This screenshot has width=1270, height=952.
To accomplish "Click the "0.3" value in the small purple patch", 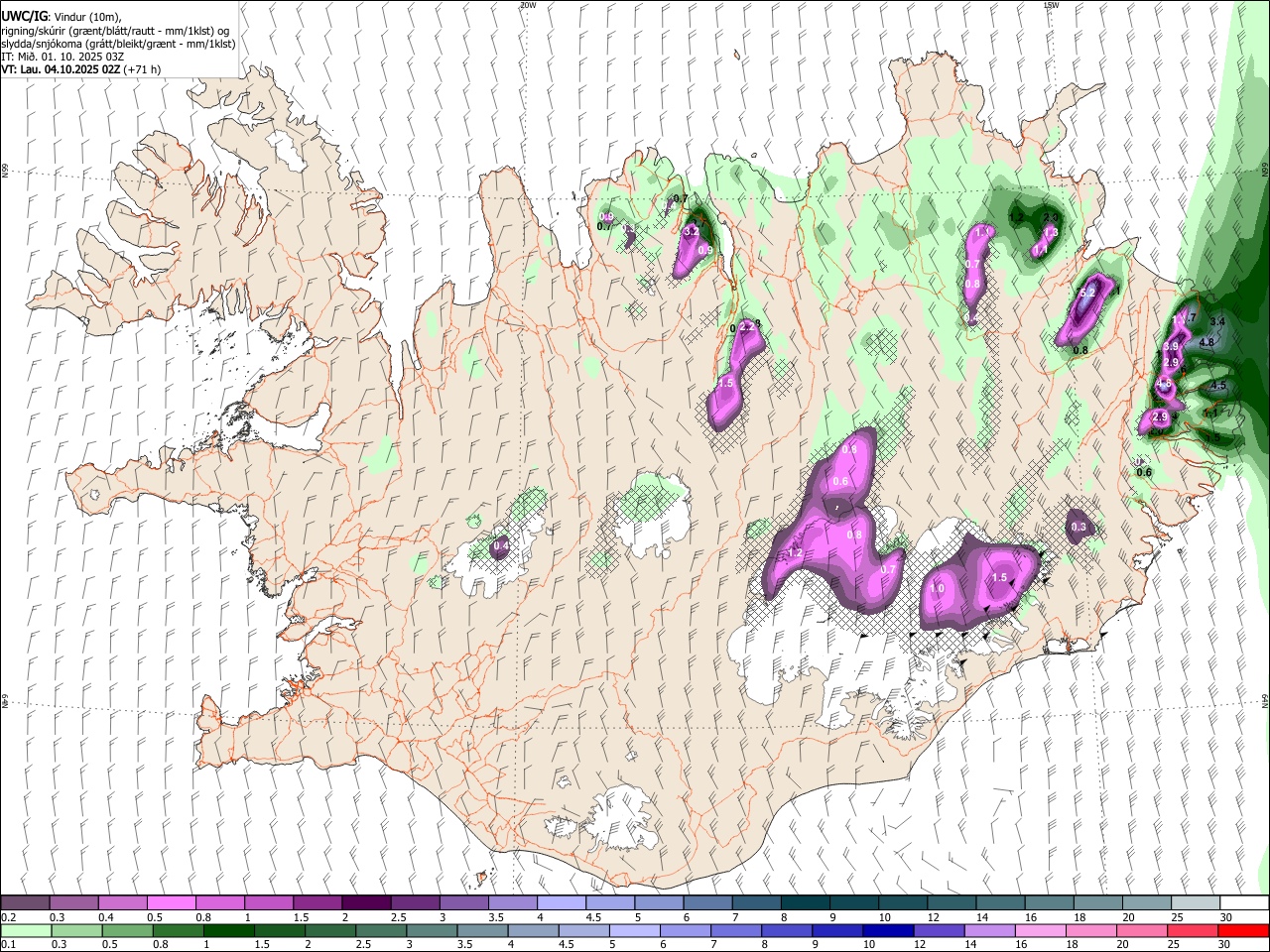I will (1079, 528).
